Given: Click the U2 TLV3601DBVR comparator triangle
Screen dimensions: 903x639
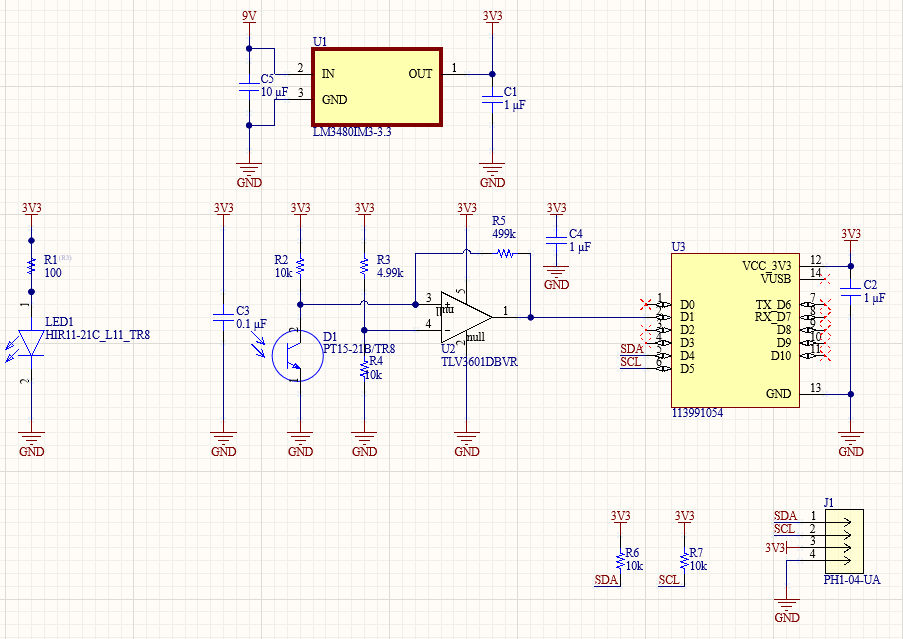Looking at the screenshot, I should point(465,315).
